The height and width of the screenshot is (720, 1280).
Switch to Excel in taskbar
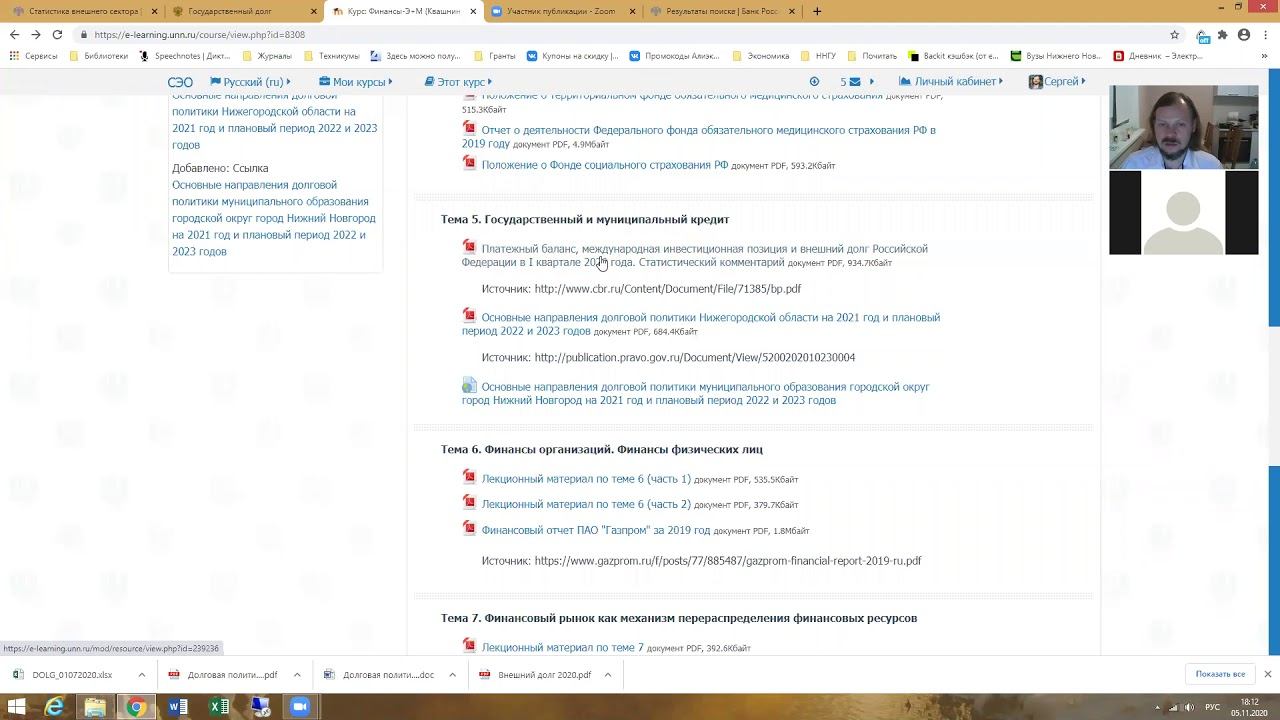[219, 707]
